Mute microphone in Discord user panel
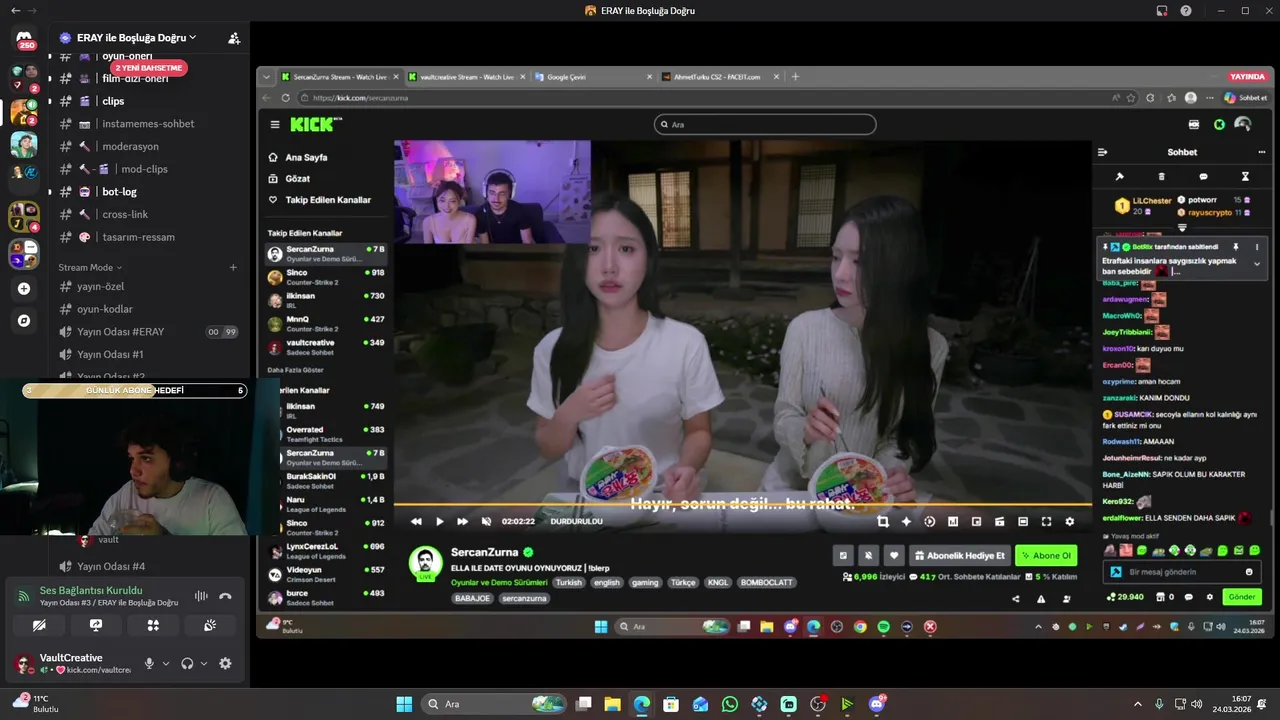The image size is (1280, 720). click(x=149, y=663)
